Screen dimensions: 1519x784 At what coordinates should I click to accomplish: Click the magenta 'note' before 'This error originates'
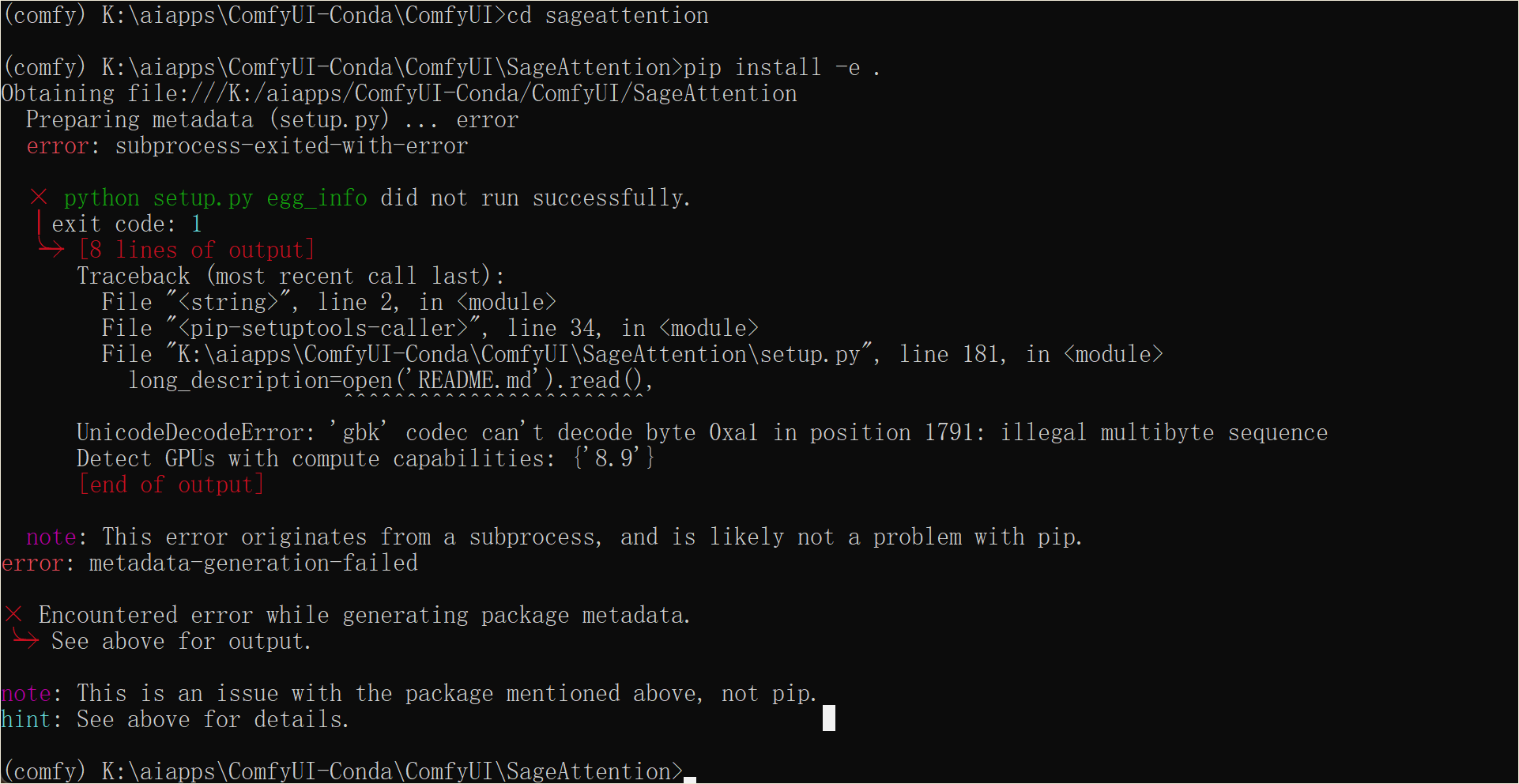click(x=51, y=537)
